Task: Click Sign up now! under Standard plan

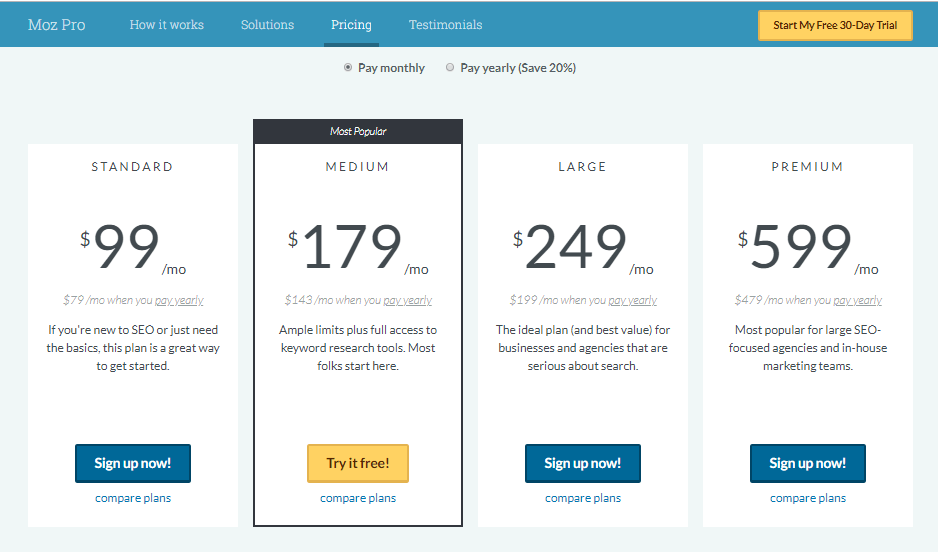Action: click(x=133, y=463)
